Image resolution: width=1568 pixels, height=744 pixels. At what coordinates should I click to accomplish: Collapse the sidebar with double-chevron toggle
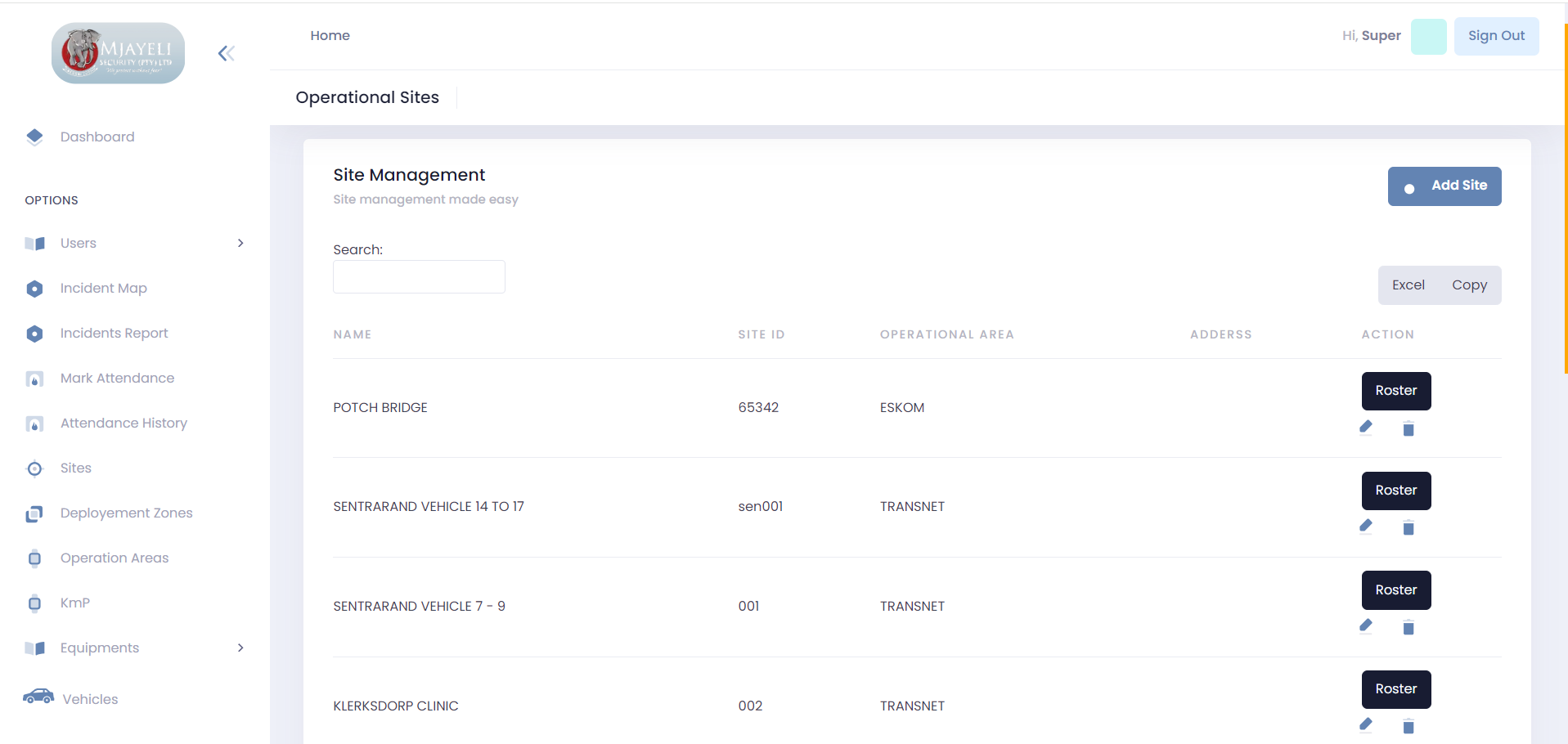[x=227, y=54]
